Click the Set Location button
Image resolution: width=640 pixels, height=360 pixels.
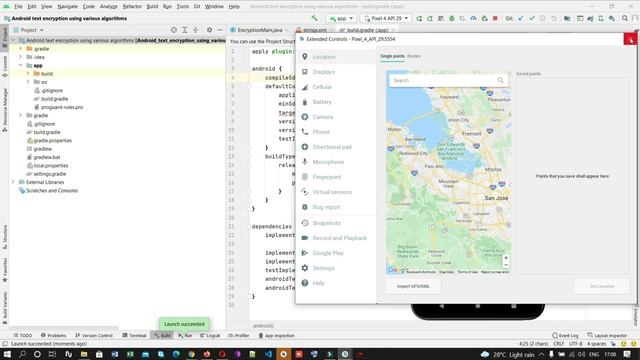point(602,286)
